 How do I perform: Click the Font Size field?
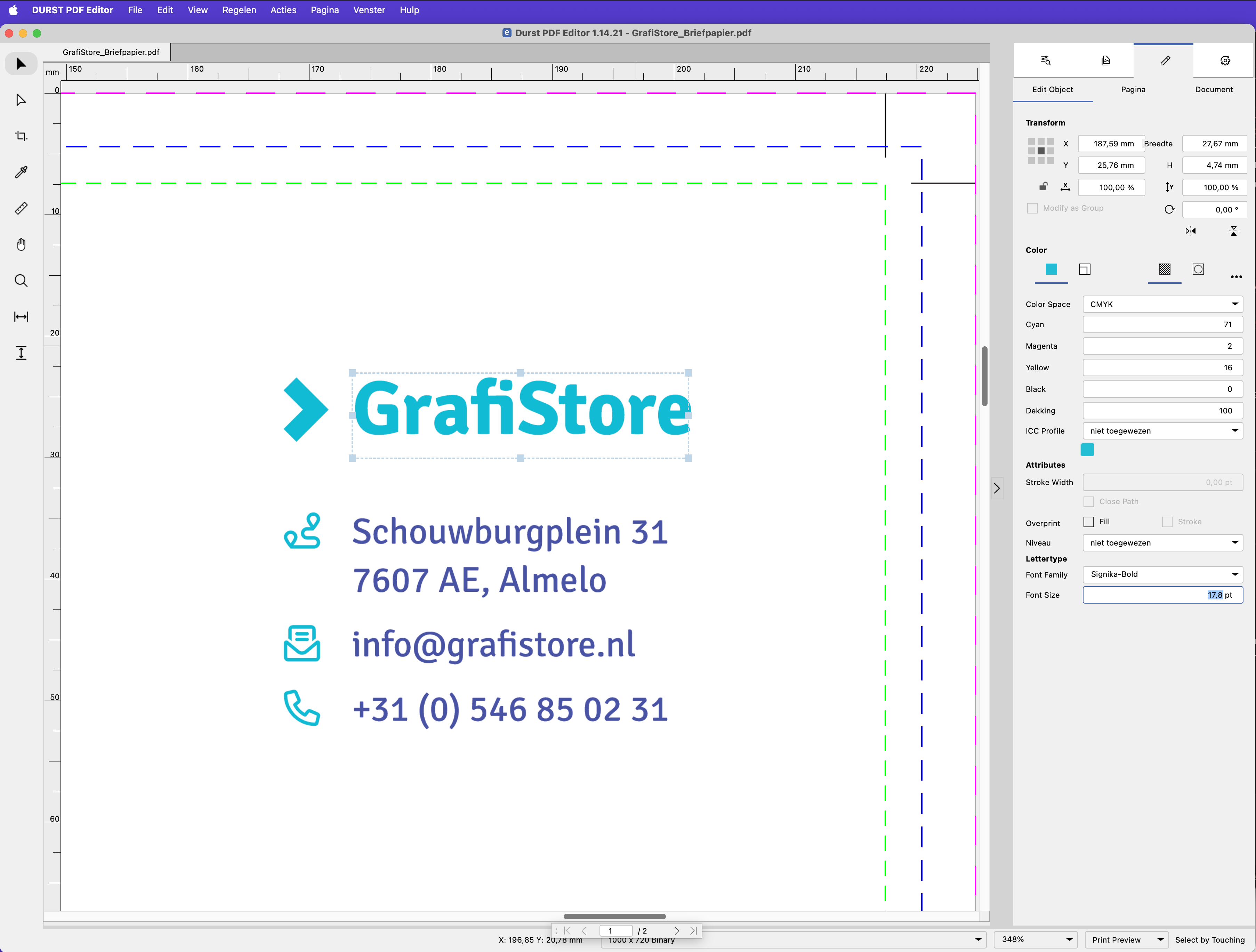tap(1162, 595)
